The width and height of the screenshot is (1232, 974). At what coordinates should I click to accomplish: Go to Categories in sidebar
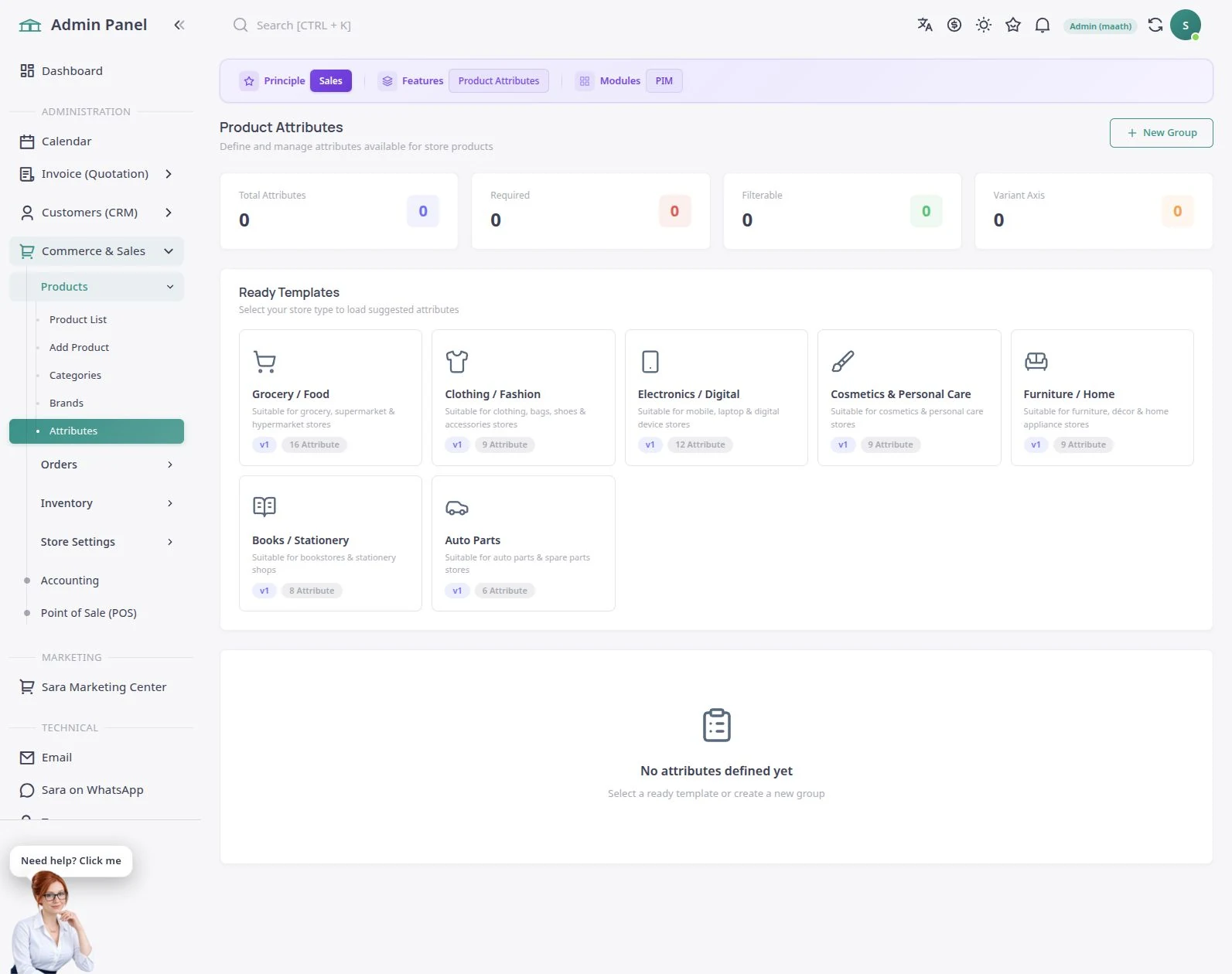coord(75,375)
